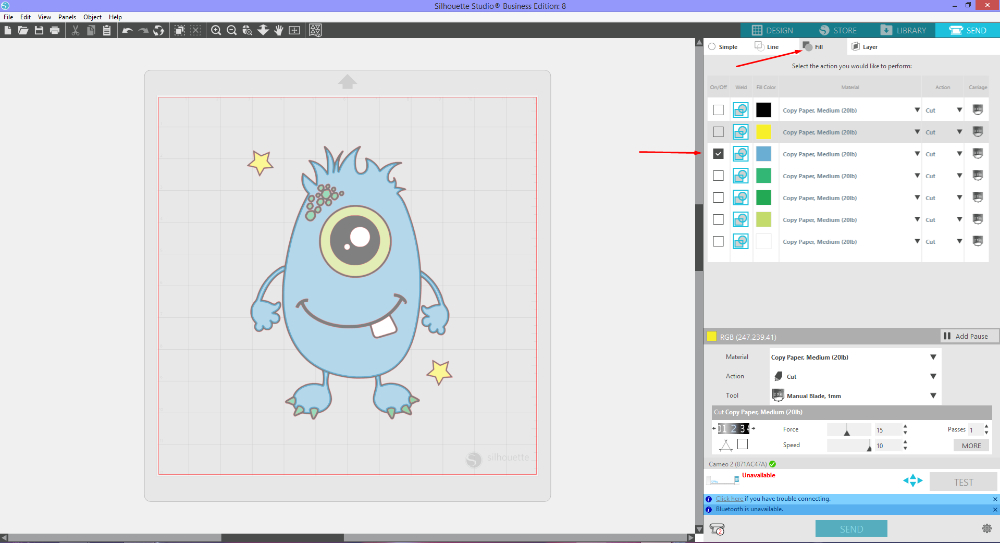Image resolution: width=1000 pixels, height=543 pixels.
Task: Expand Material dropdown in blue row
Action: coord(917,154)
